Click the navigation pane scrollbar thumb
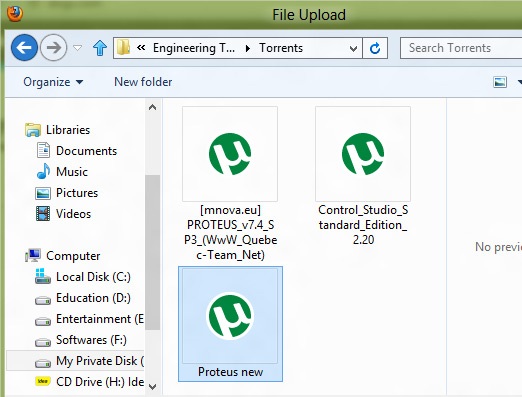522x397 pixels. 153,252
